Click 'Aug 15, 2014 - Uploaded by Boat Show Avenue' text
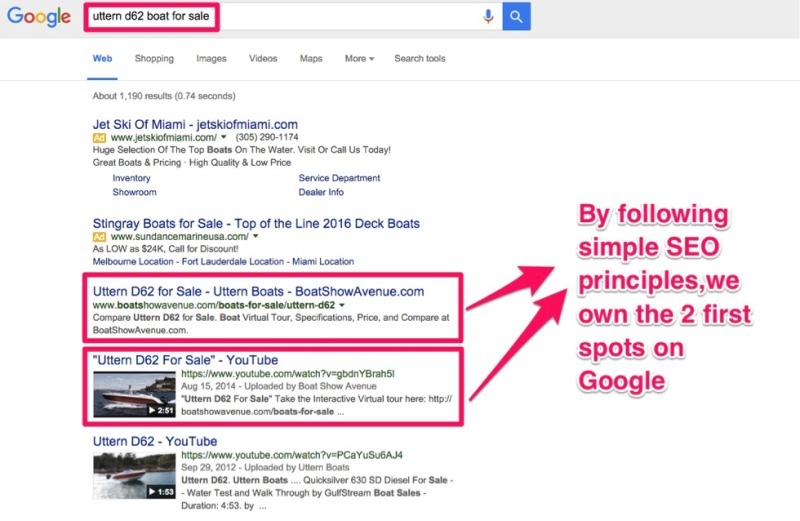 279,386
